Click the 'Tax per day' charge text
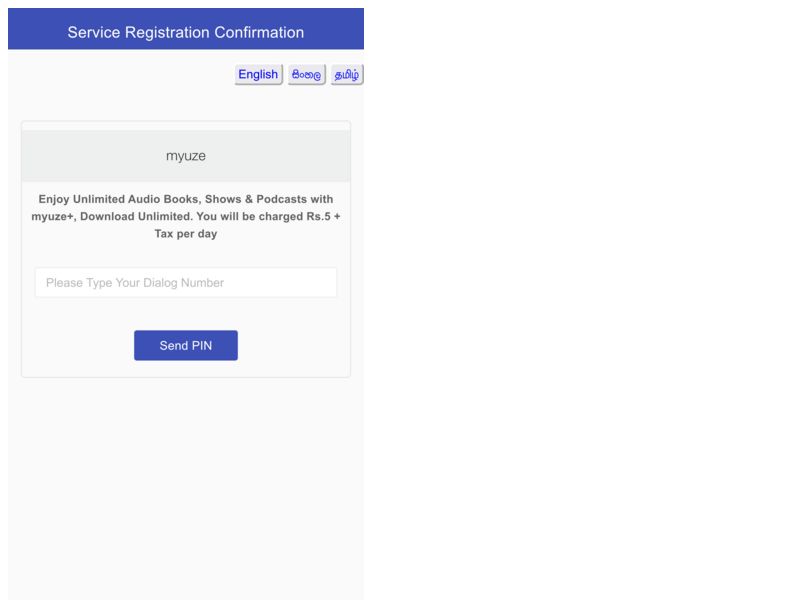The image size is (800, 600). 186,234
